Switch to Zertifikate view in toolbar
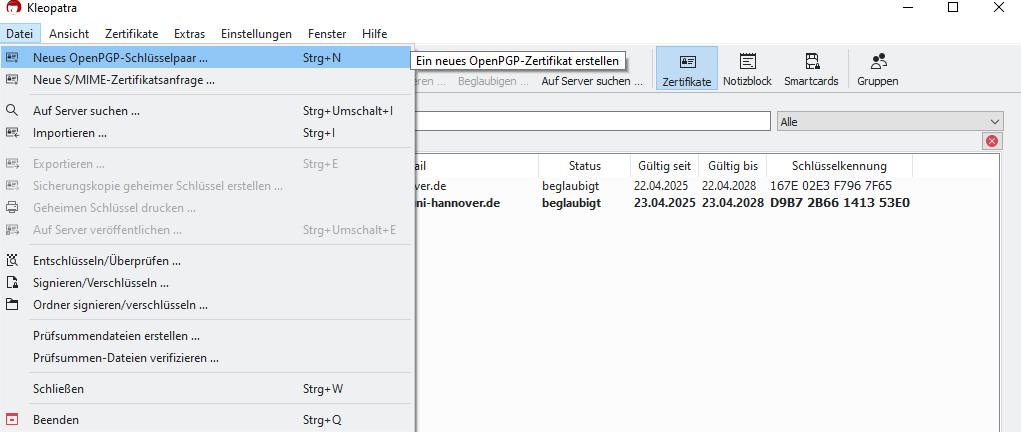The image size is (1021, 432). tap(687, 68)
